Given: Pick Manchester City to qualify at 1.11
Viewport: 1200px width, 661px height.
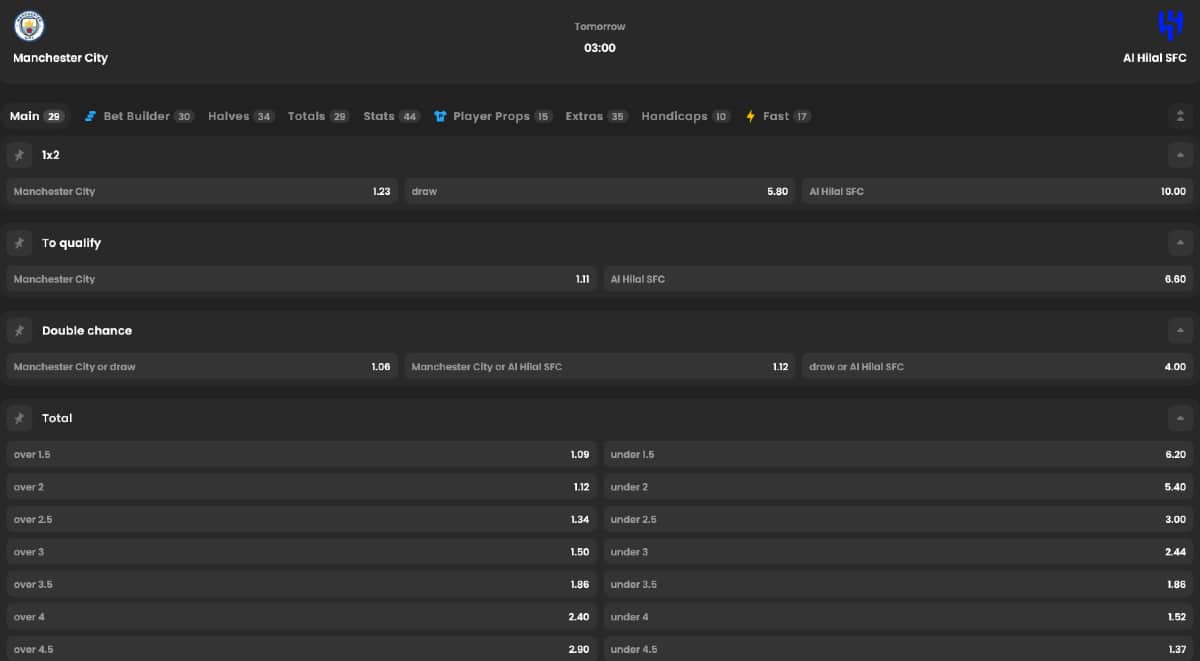Looking at the screenshot, I should pyautogui.click(x=301, y=279).
